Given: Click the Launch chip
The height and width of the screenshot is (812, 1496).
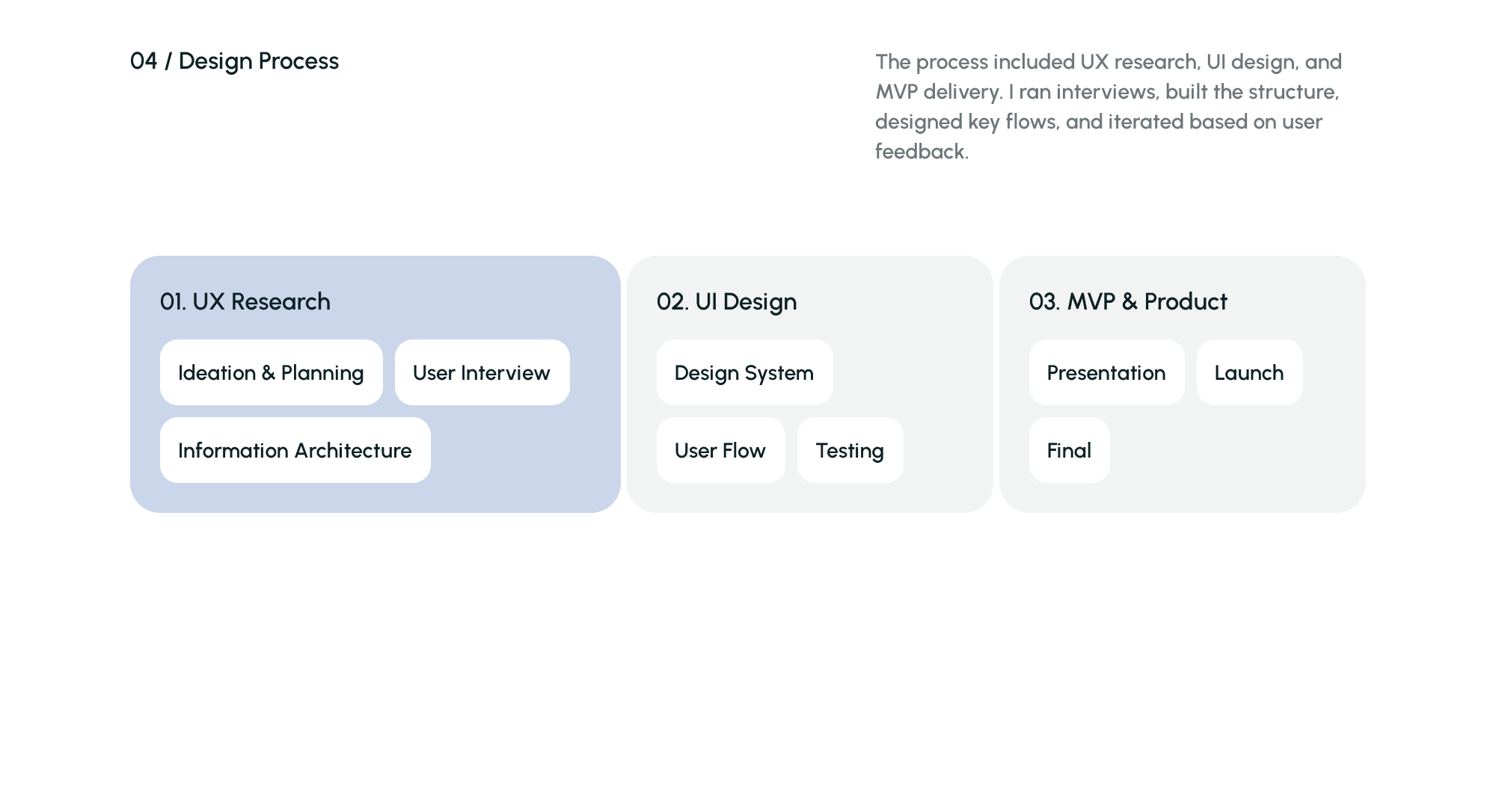Looking at the screenshot, I should 1249,372.
